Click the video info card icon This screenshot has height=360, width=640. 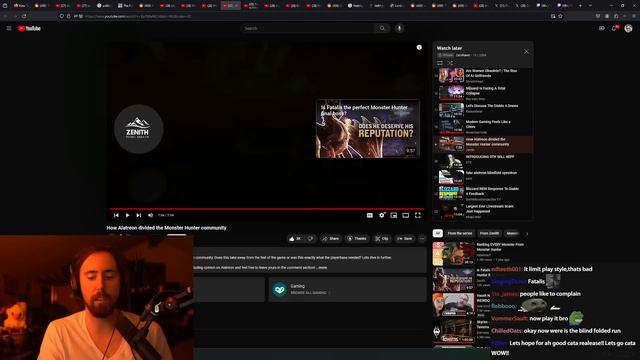[x=419, y=47]
